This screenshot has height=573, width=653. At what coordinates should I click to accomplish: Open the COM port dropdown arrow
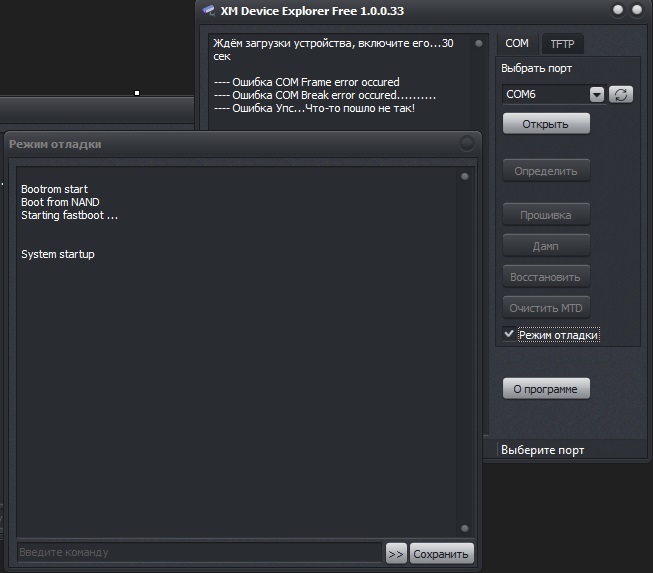point(597,95)
